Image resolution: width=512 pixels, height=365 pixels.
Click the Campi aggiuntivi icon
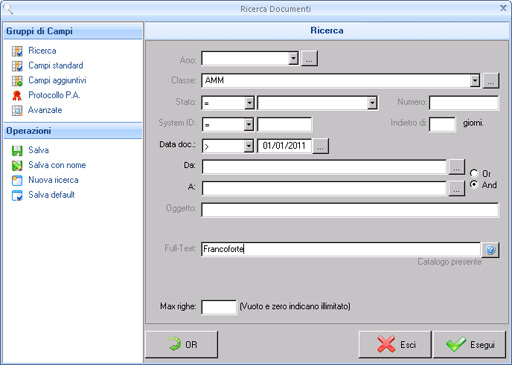pyautogui.click(x=17, y=81)
